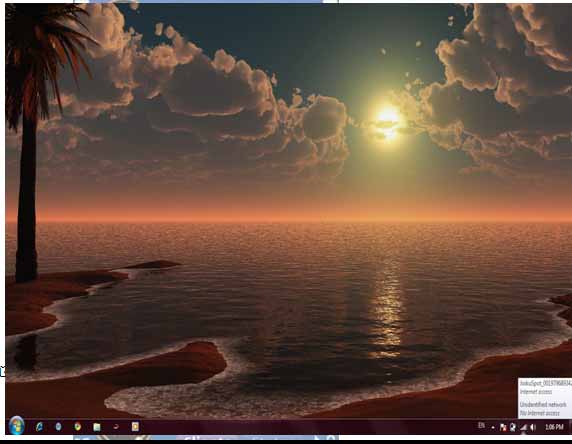The height and width of the screenshot is (444, 572).
Task: Open the wireless network signal icon
Action: tap(523, 427)
